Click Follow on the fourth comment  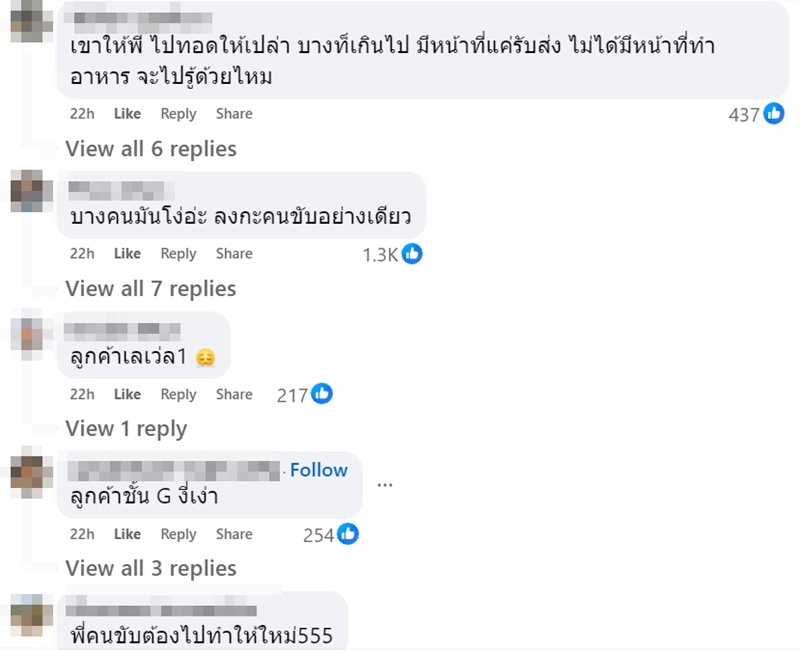point(321,470)
